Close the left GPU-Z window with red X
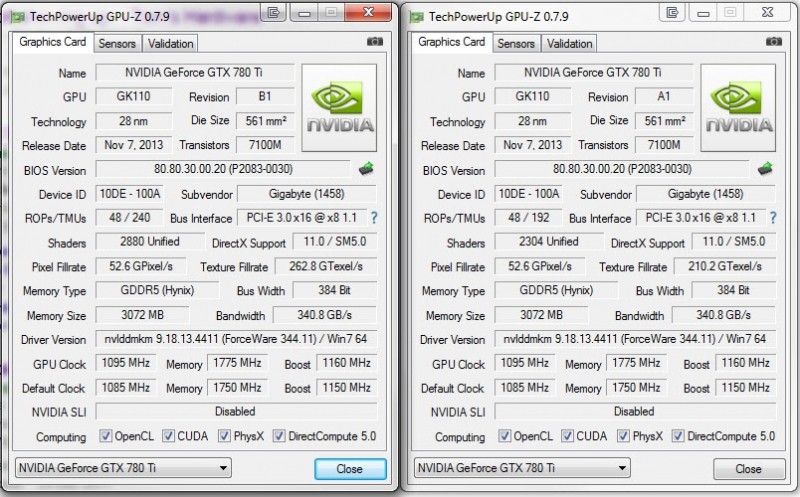The image size is (800, 497). tap(369, 12)
